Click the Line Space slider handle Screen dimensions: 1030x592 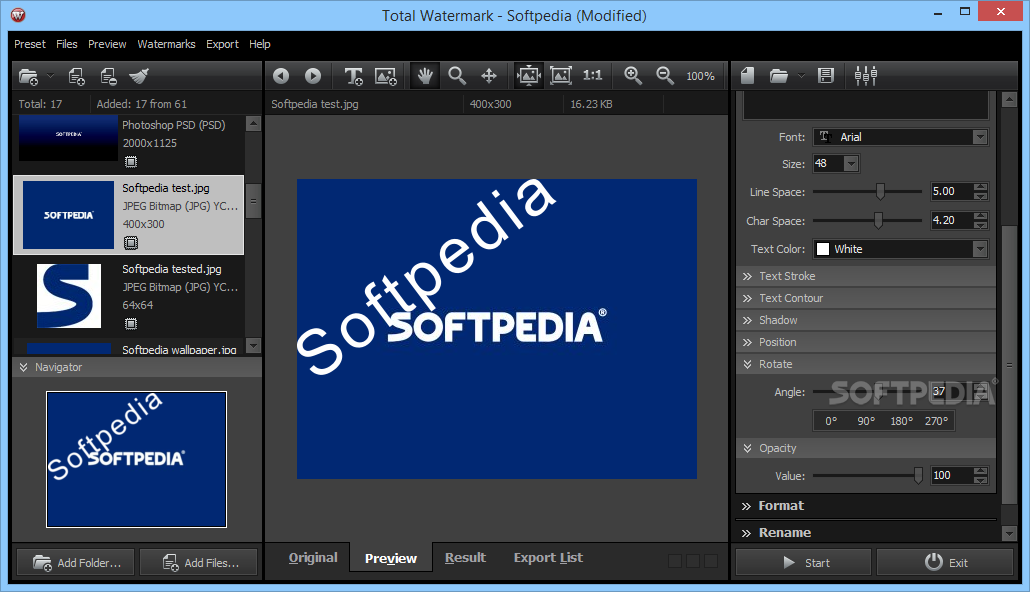click(x=880, y=192)
